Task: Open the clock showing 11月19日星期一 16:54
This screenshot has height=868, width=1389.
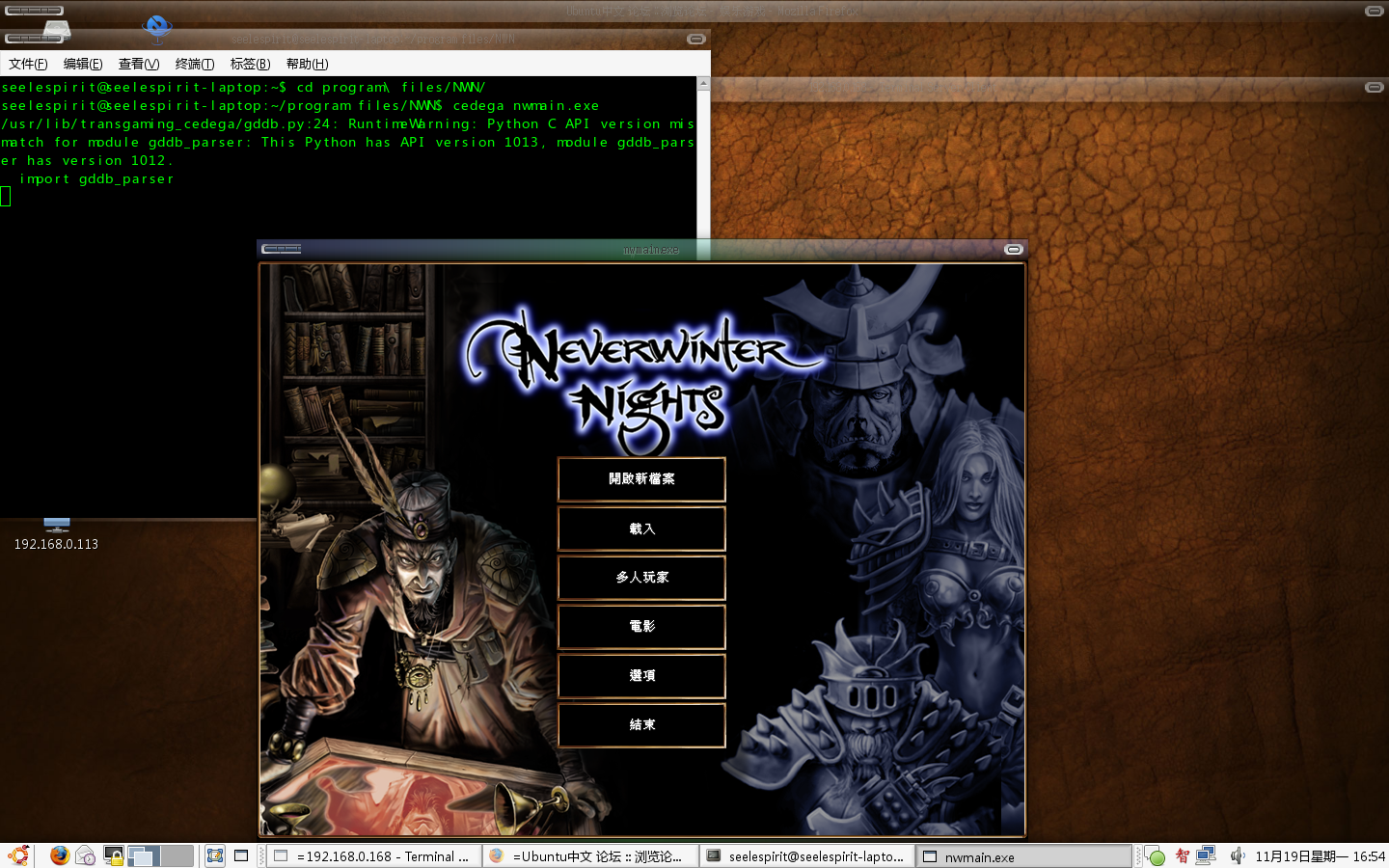Action: pyautogui.click(x=1320, y=856)
